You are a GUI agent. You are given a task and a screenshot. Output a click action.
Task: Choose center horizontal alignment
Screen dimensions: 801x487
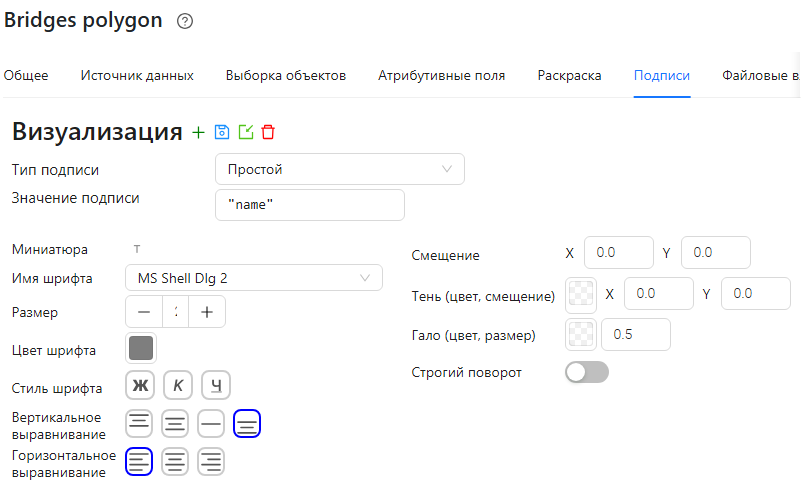(175, 461)
